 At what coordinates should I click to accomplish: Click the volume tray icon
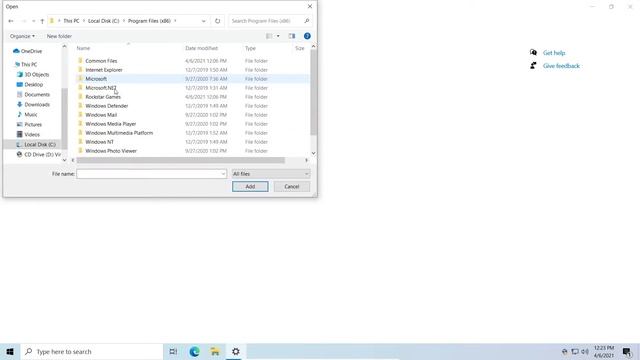click(585, 351)
